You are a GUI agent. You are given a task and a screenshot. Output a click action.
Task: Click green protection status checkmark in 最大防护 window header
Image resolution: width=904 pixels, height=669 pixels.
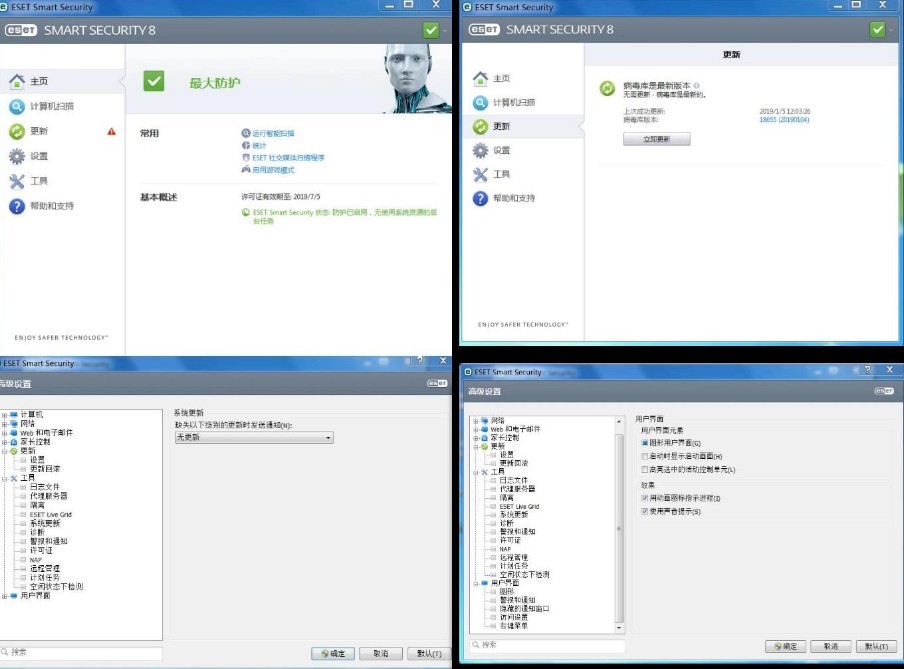(x=431, y=30)
